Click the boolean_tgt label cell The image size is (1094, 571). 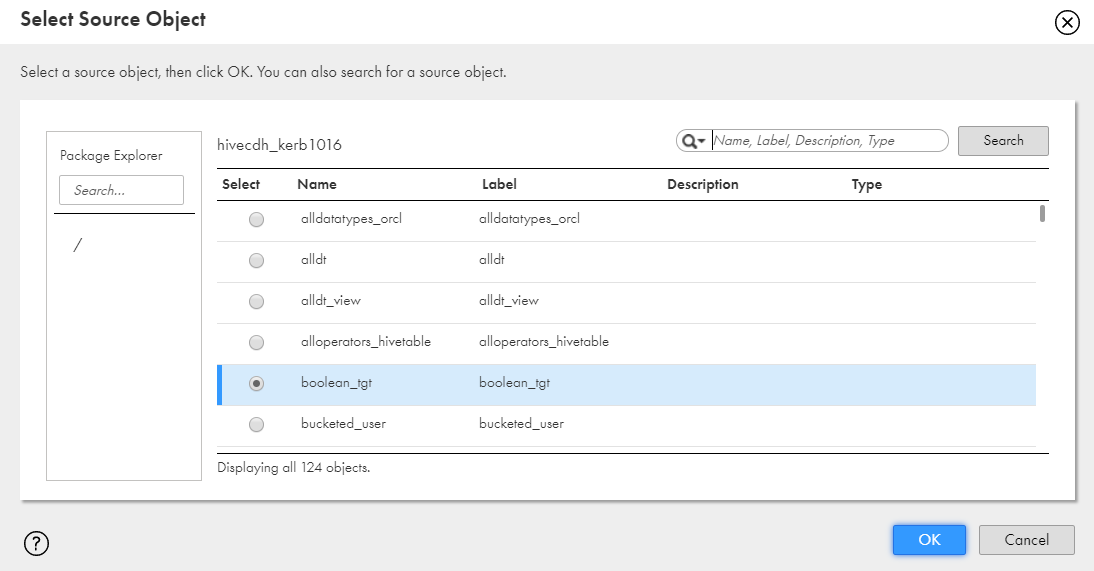coord(514,383)
